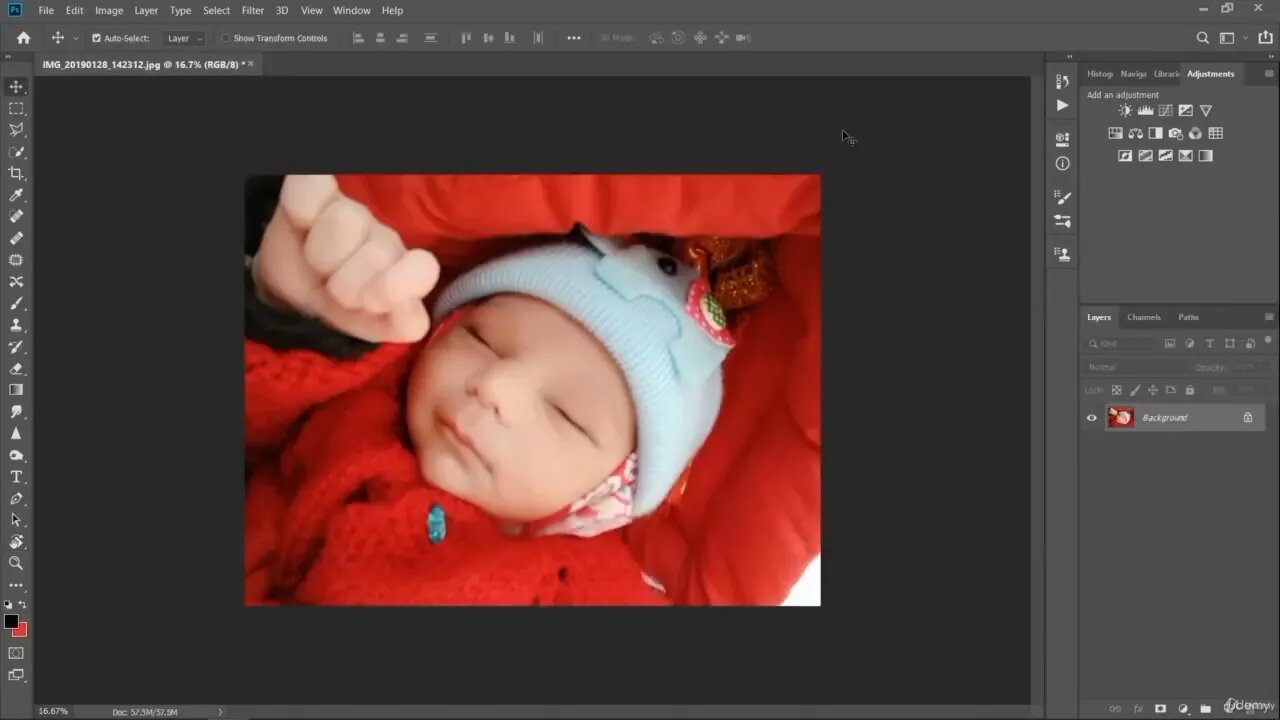
Task: Click the Home button in options bar
Action: click(24, 38)
